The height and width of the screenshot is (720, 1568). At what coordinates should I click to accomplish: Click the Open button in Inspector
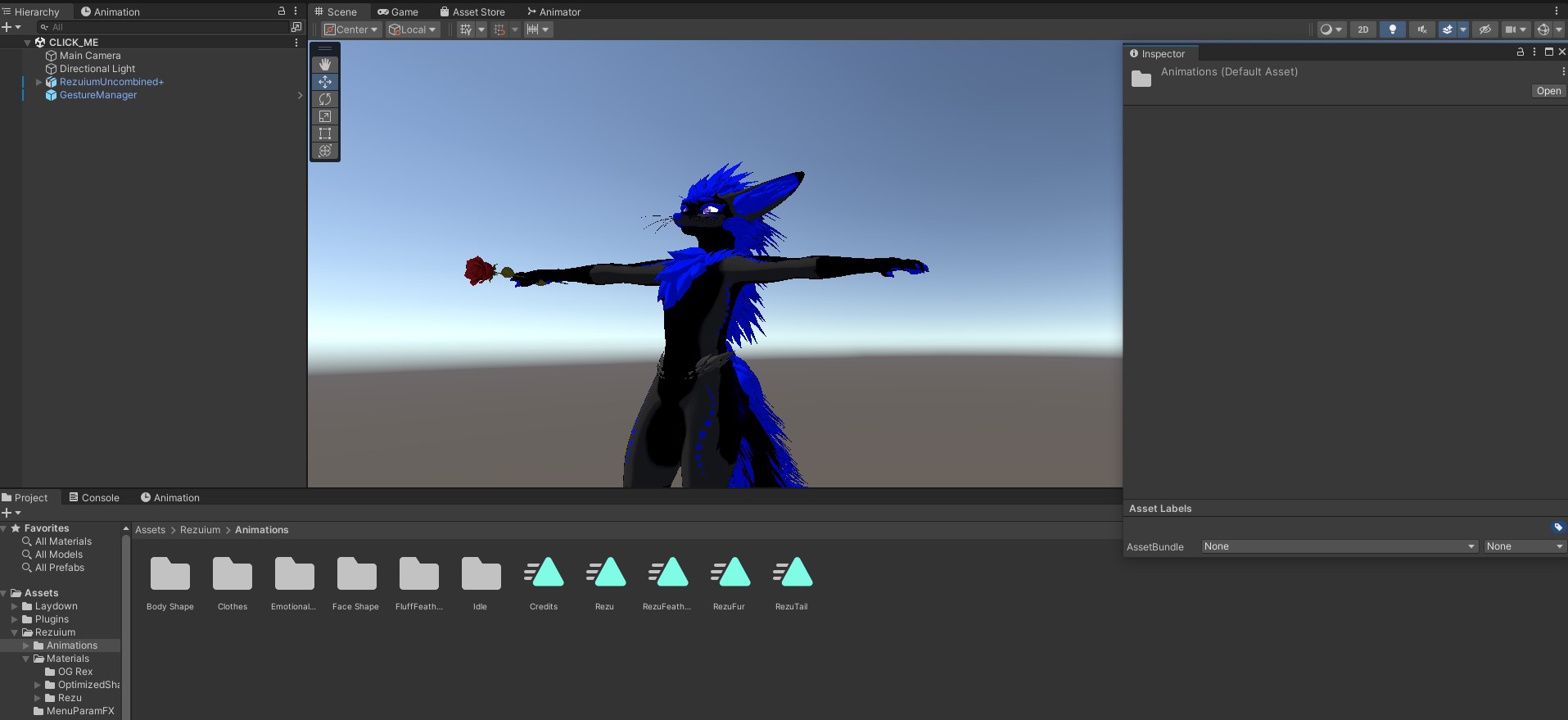coord(1548,91)
